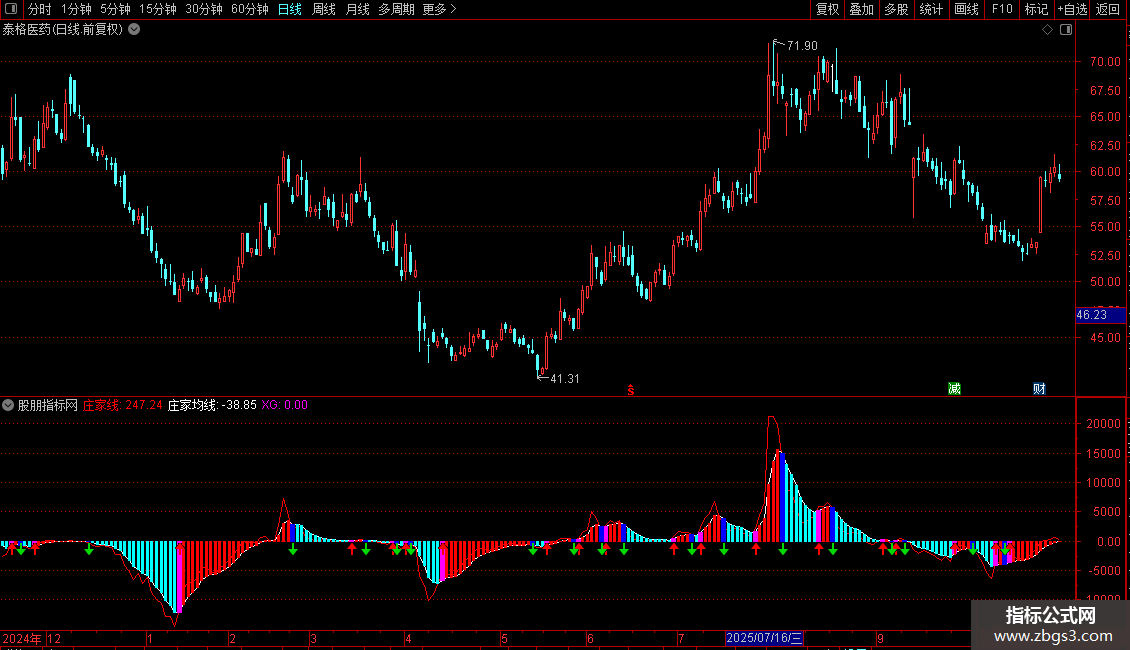
Task: Click month 6 on the time axis
Action: (590, 638)
